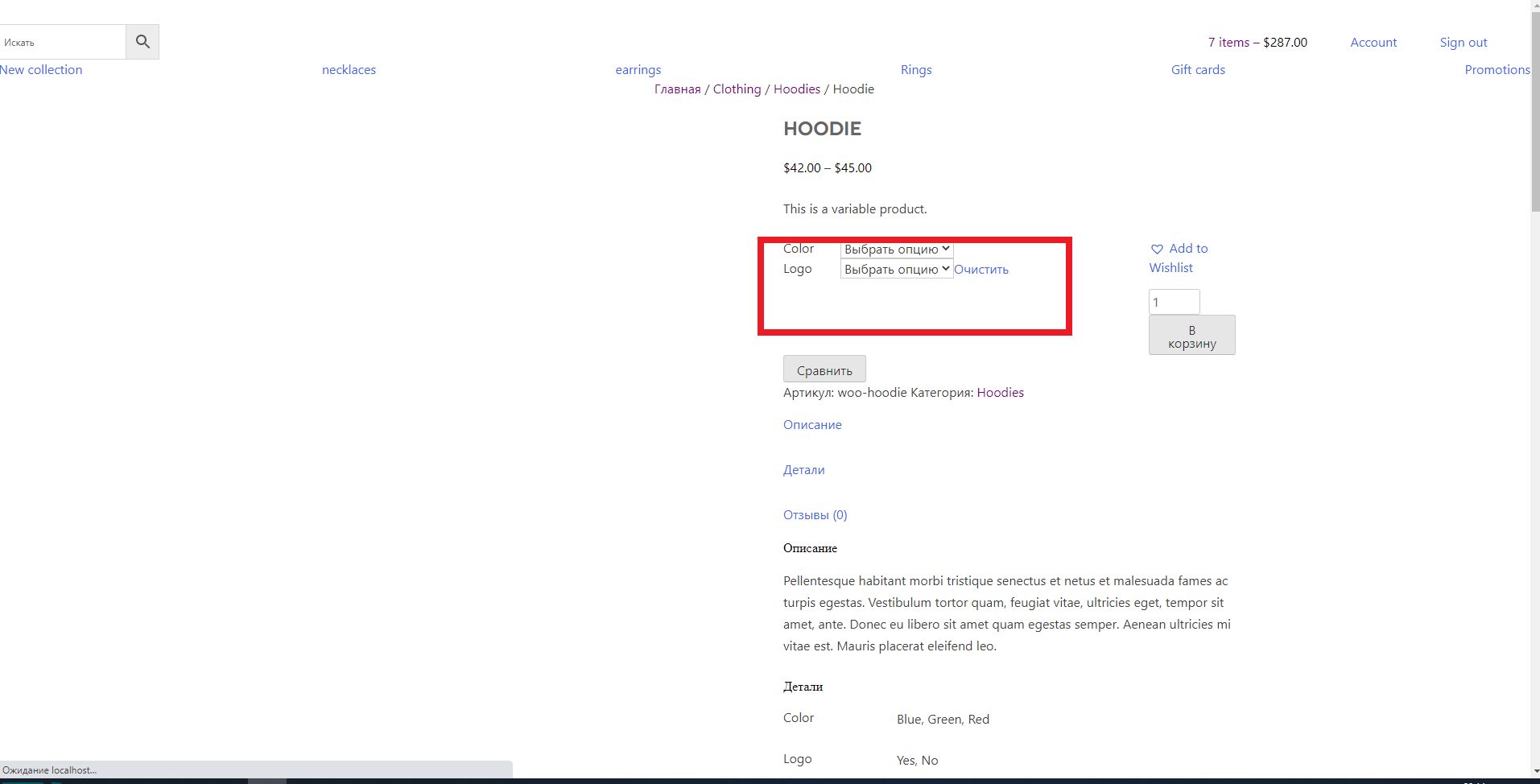Click the Очистить clear link
The height and width of the screenshot is (784, 1540).
tap(981, 270)
